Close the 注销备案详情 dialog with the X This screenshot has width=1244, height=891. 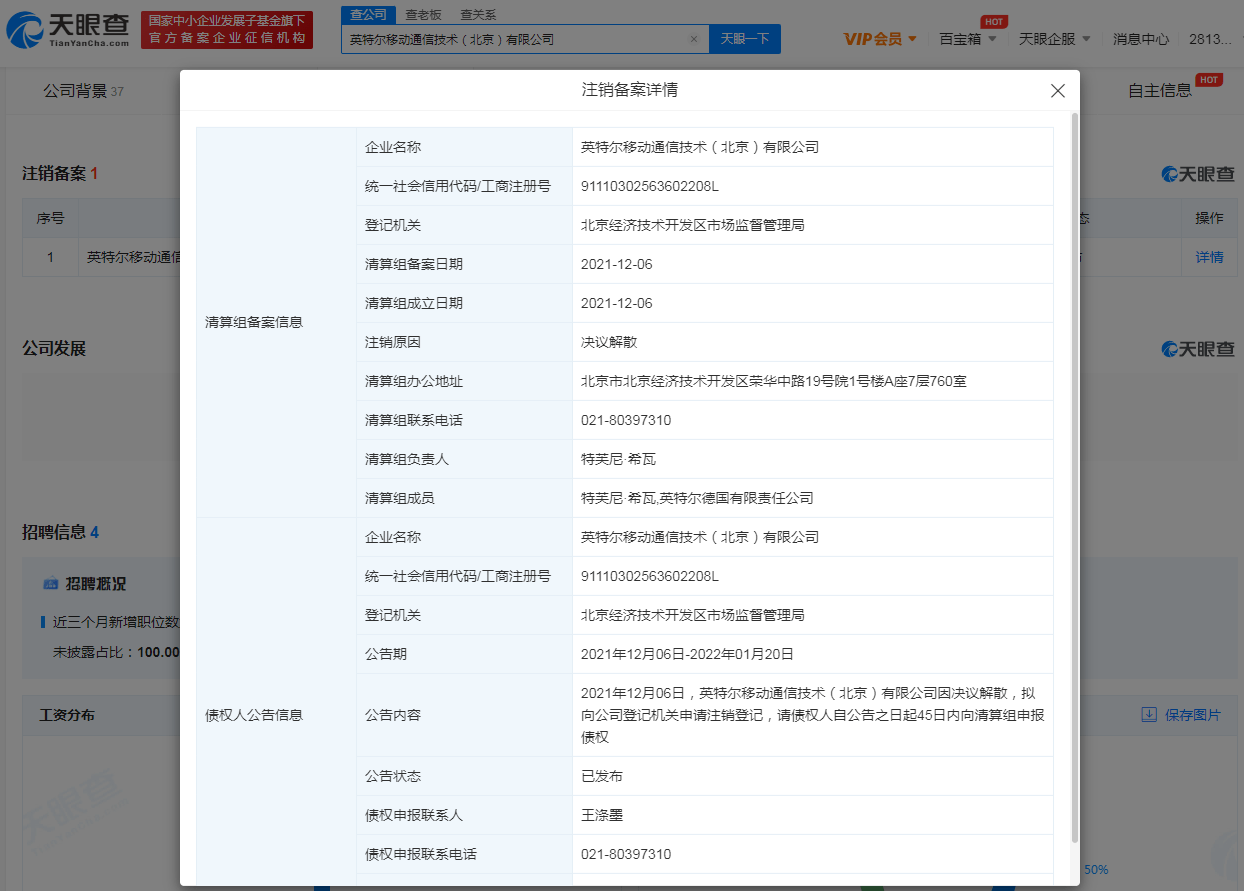(1057, 90)
